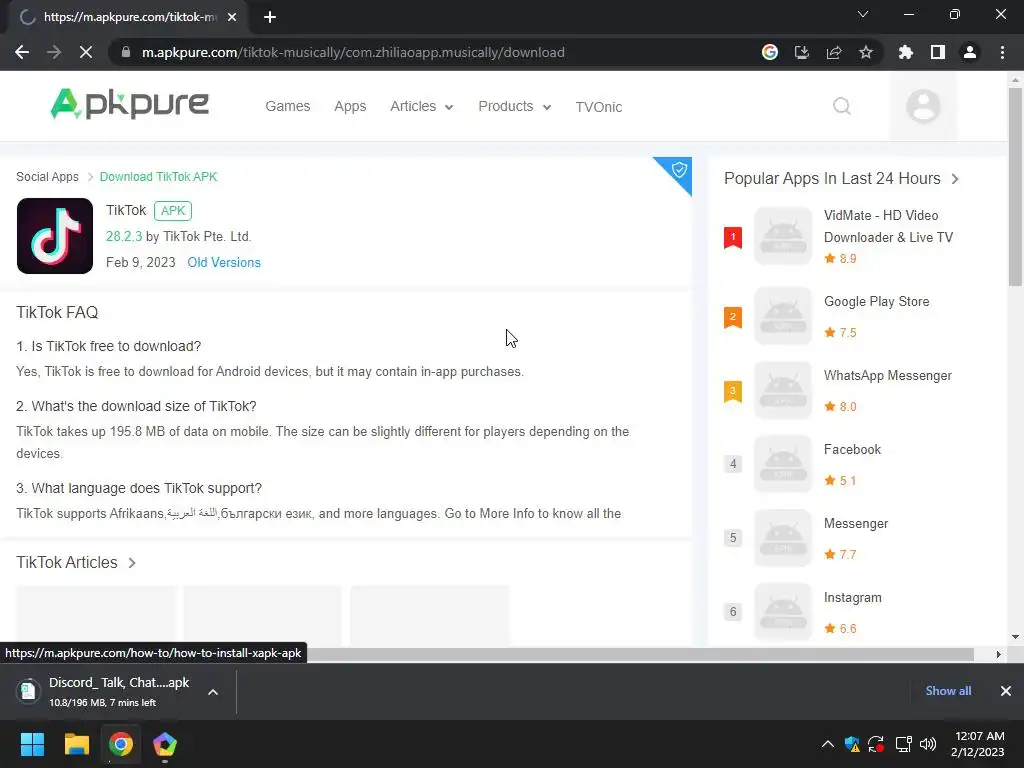1024x768 pixels.
Task: Open the Chrome profile icon
Action: coord(970,52)
